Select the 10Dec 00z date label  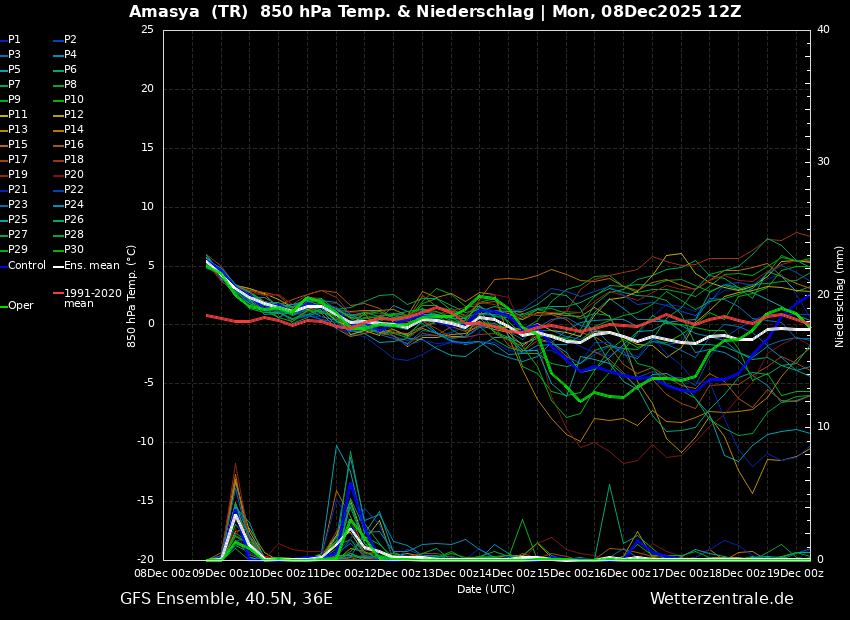click(276, 573)
